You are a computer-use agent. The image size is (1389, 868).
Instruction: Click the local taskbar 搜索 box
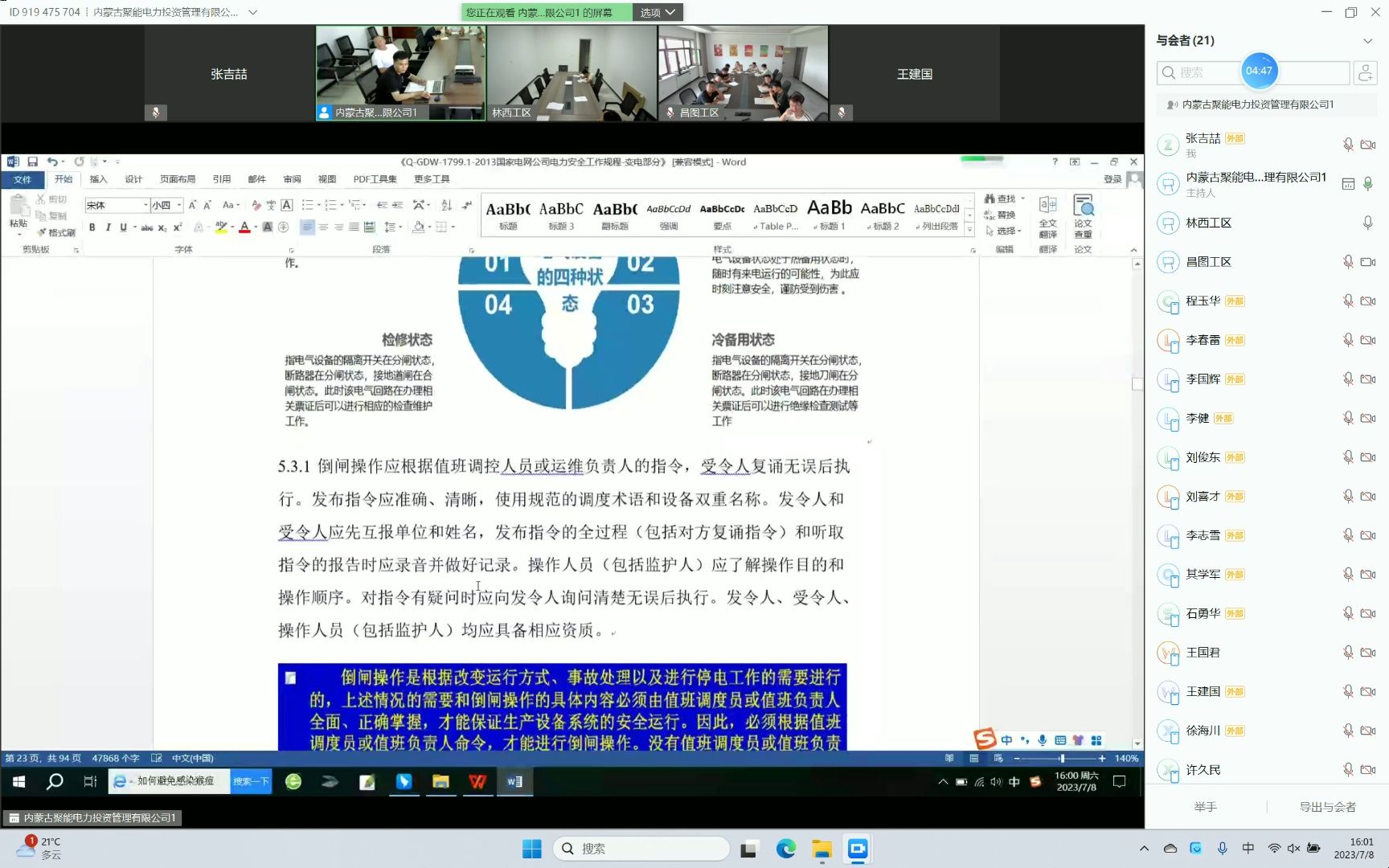641,849
